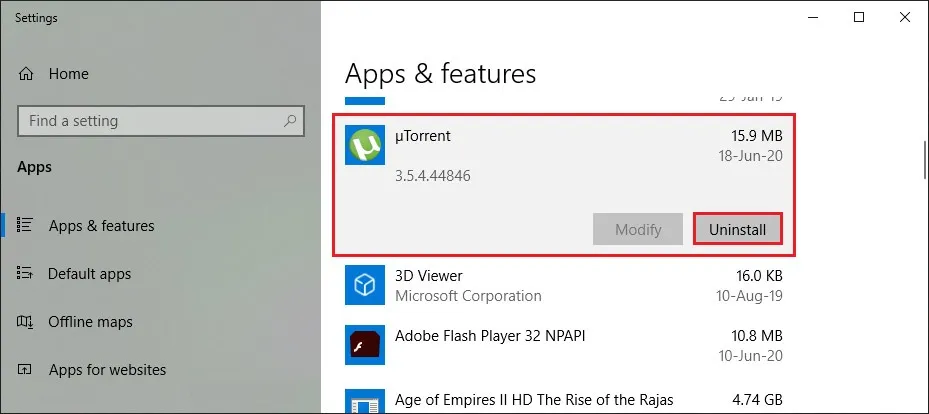The image size is (929, 414).
Task: Click Microsoft Corporation publisher text
Action: click(468, 296)
